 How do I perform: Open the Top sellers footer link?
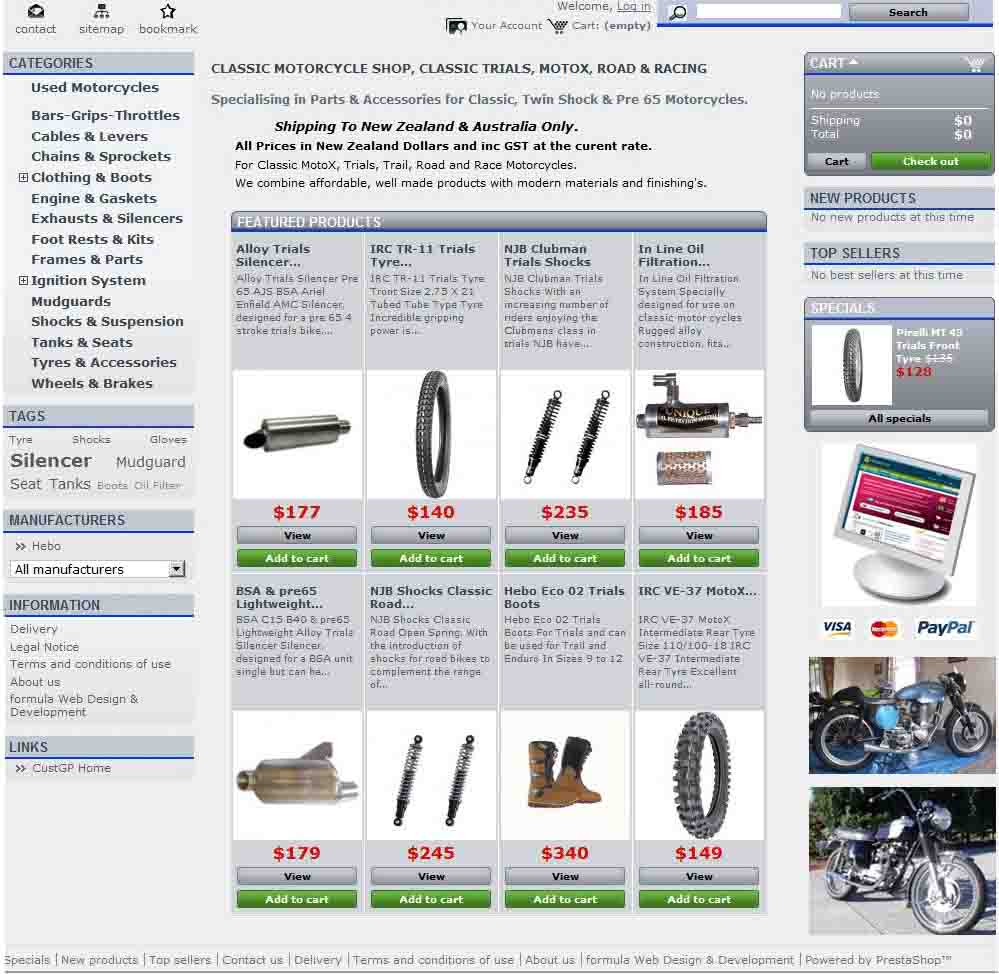coord(180,960)
